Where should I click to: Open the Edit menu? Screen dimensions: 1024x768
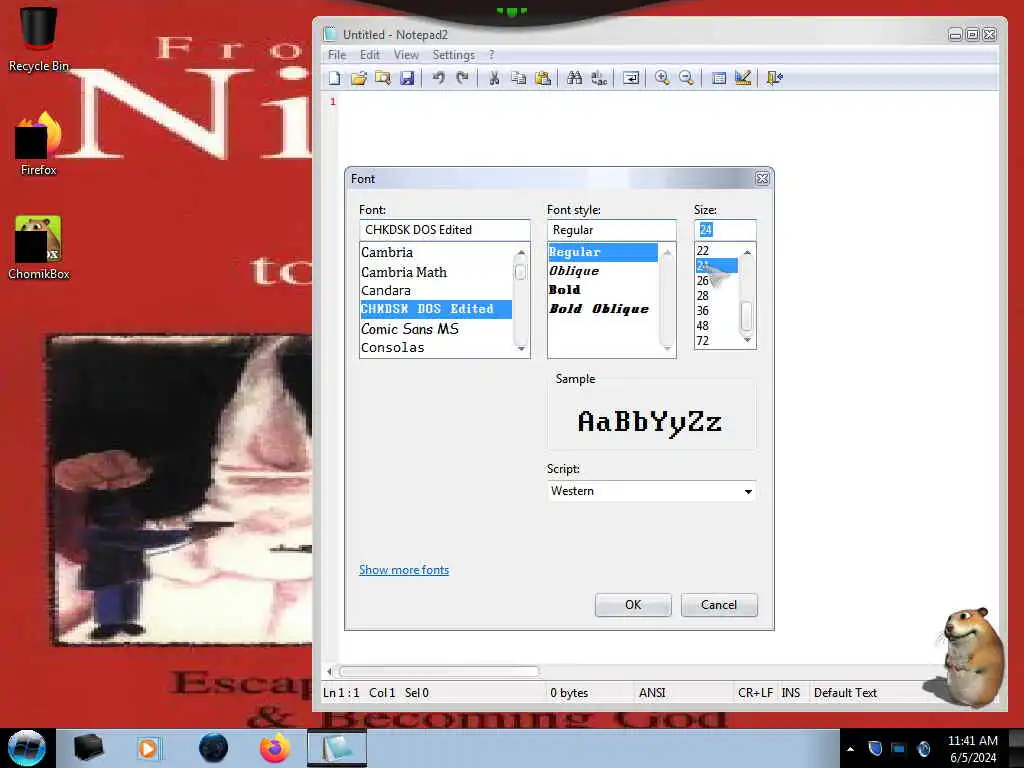[370, 55]
